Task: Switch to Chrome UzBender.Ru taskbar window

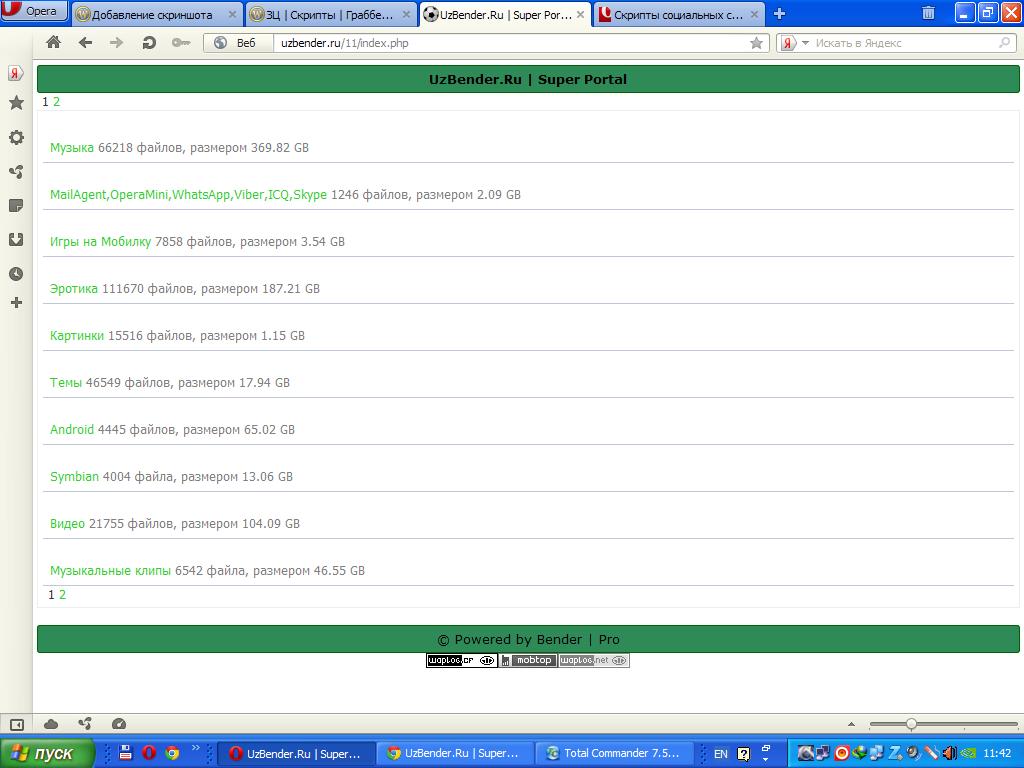Action: click(455, 754)
